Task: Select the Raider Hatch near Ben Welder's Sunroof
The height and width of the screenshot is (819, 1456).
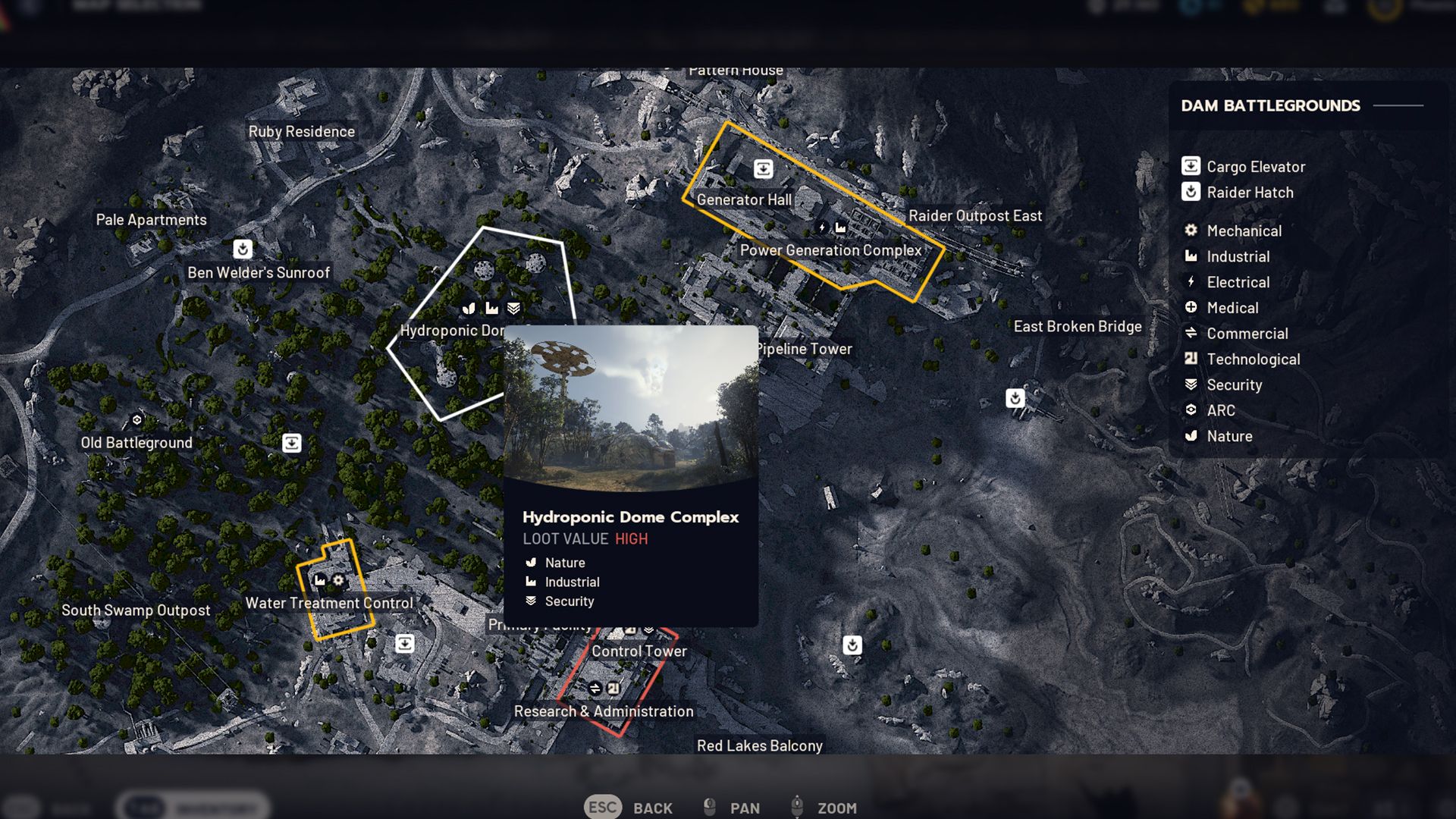Action: 243,249
